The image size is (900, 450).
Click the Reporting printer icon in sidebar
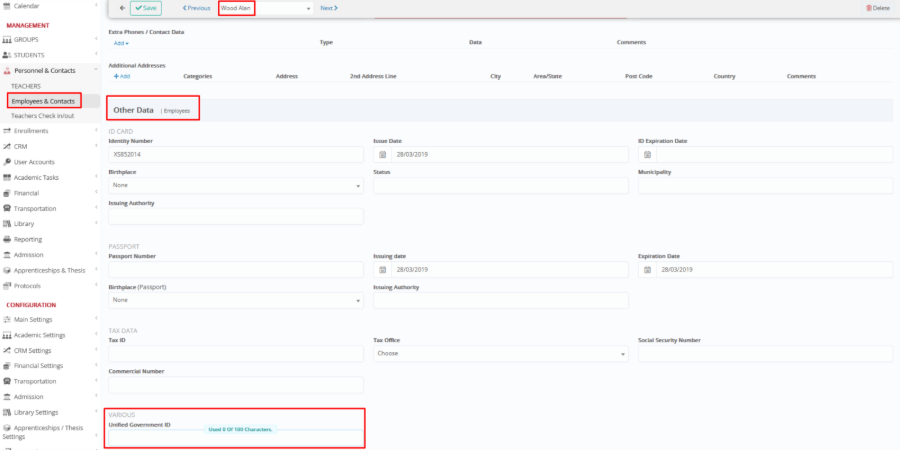(7, 240)
